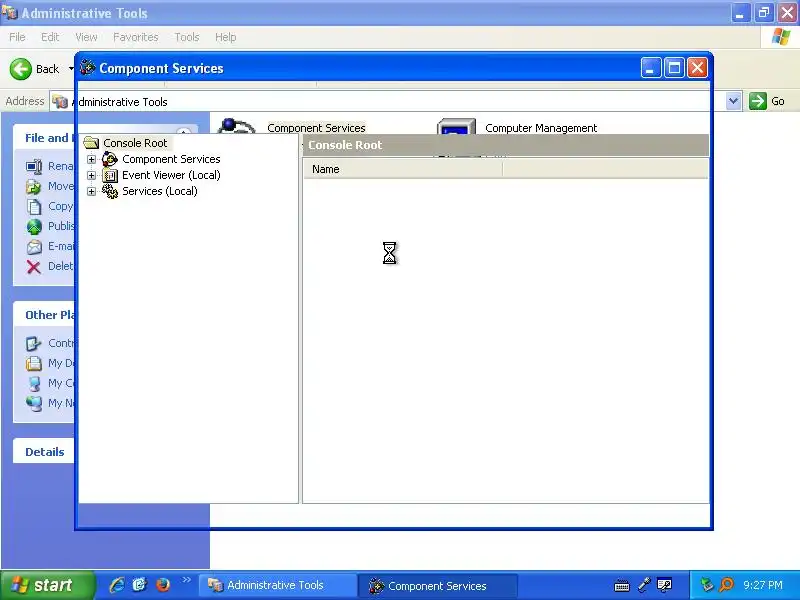
Task: Click the Copy task icon in sidebar
Action: 34,207
